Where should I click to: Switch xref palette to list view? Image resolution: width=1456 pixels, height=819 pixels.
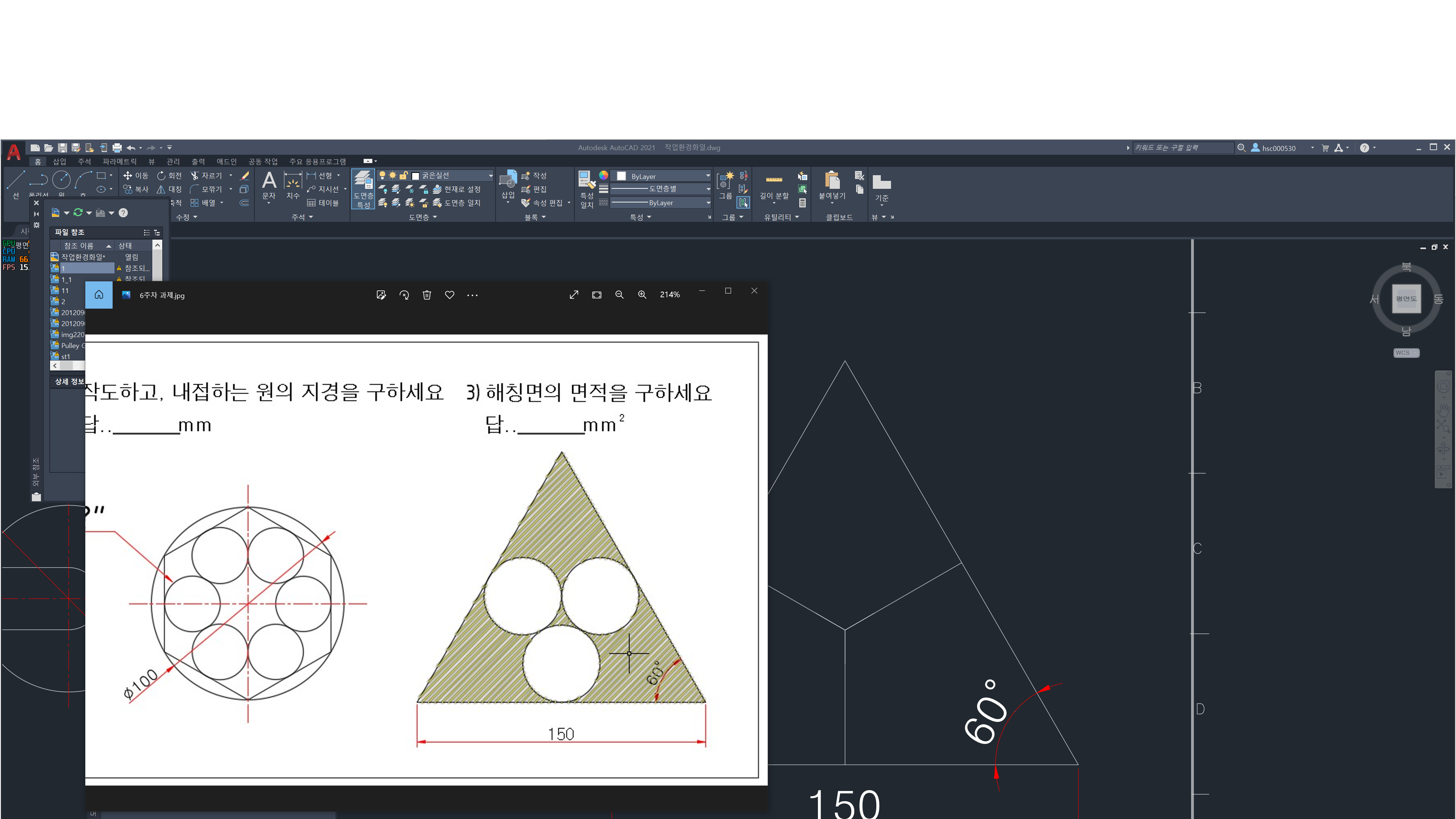pos(146,232)
